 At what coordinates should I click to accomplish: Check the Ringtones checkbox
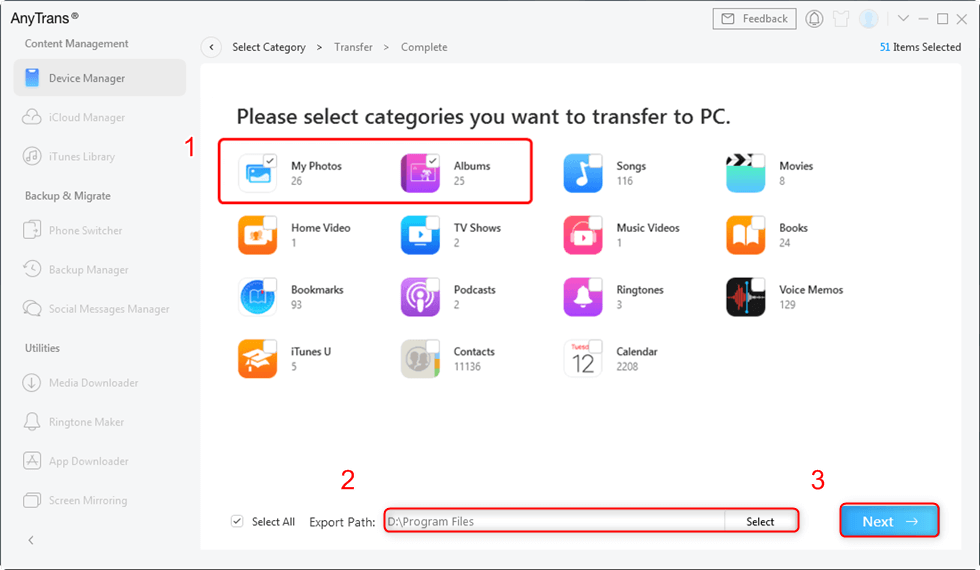pos(595,284)
